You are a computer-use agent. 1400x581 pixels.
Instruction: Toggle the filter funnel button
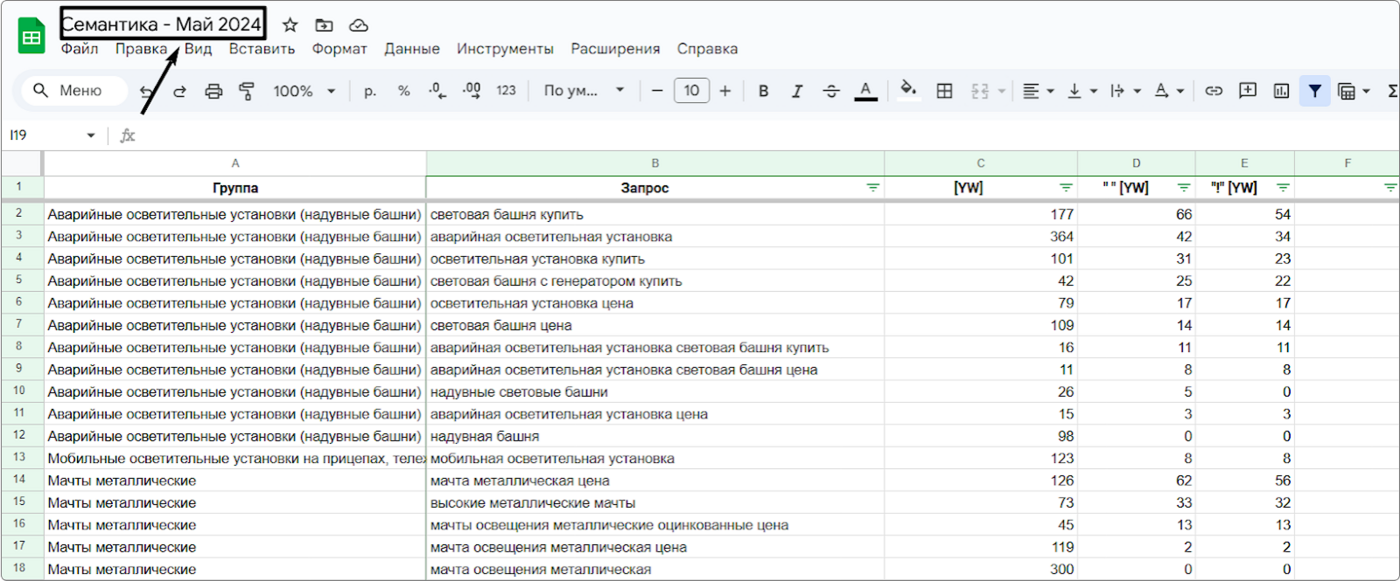coord(1315,91)
